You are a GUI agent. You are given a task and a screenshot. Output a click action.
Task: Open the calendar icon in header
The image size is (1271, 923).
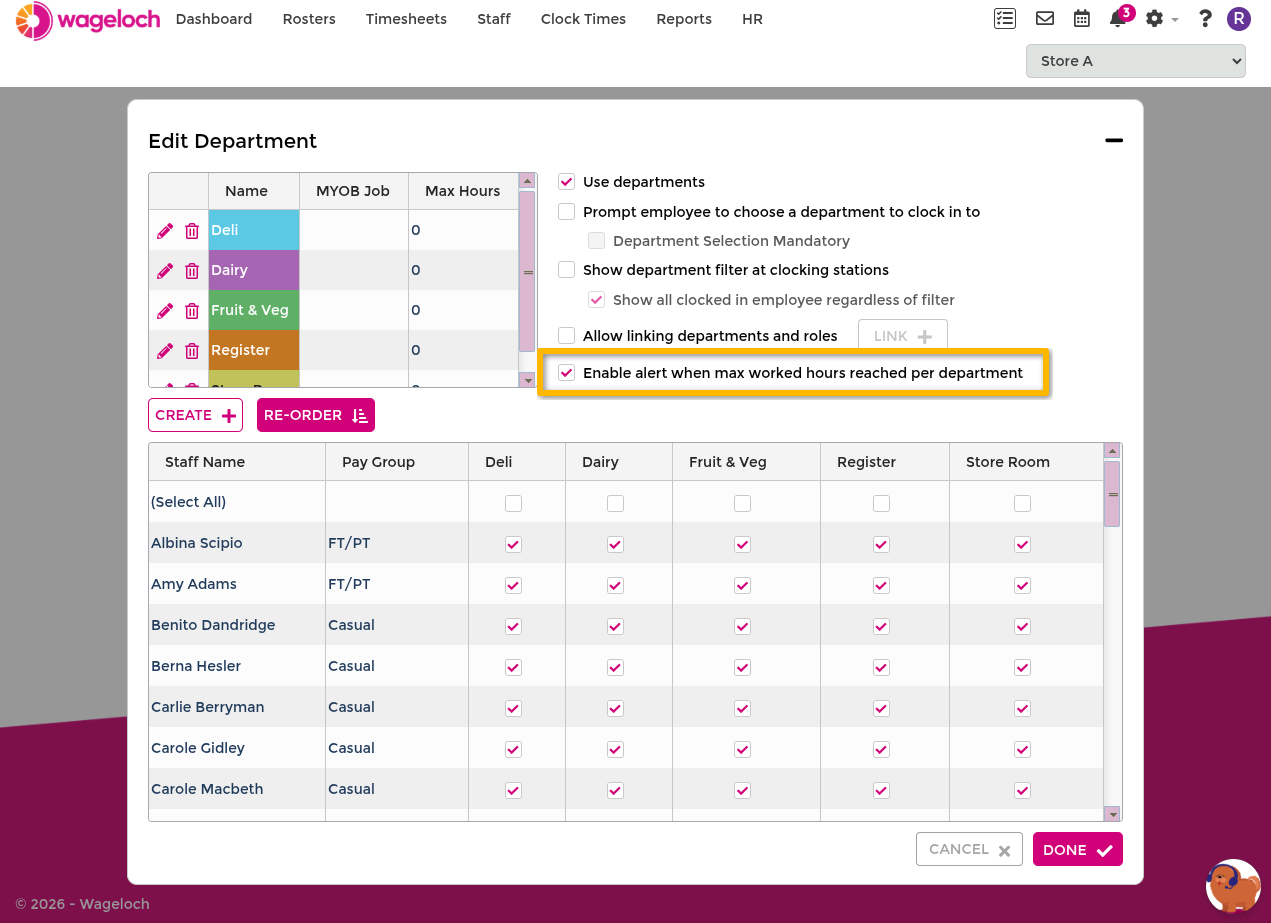[1082, 19]
